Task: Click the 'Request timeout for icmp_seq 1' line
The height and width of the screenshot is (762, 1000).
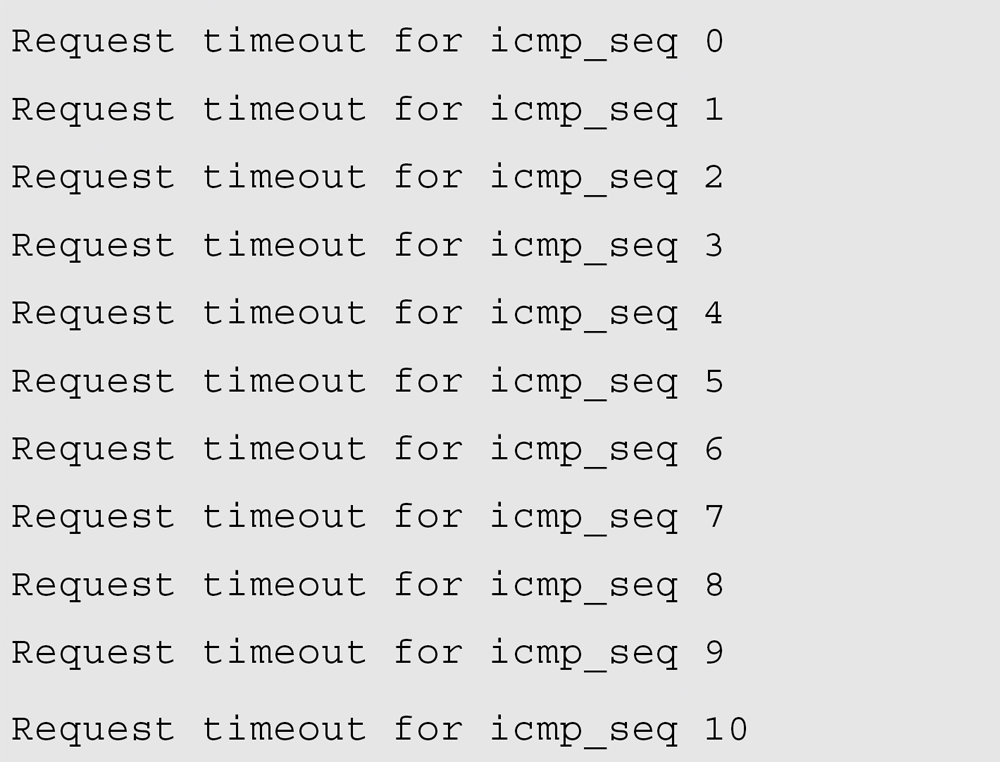Action: coord(367,111)
